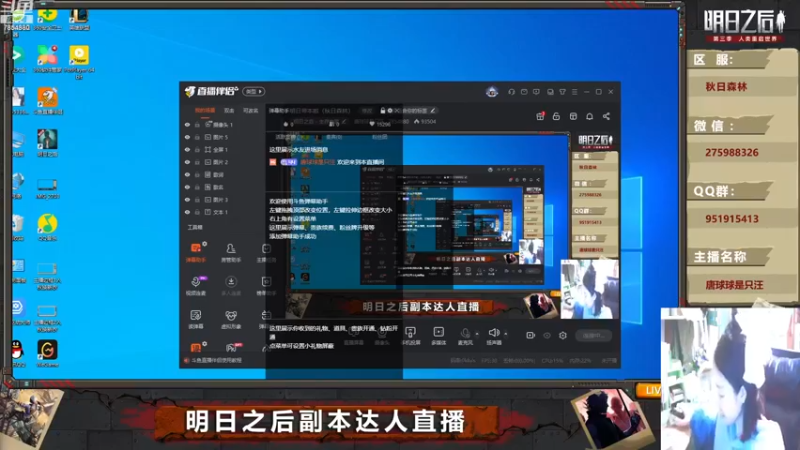Open the 房管助手 tool icon
Screen dimensions: 800x450
point(231,252)
